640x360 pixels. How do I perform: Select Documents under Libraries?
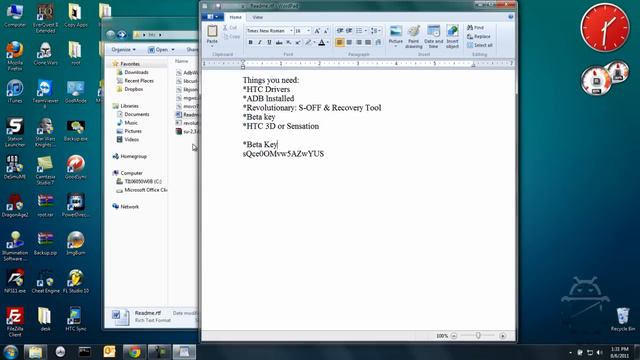pos(133,114)
